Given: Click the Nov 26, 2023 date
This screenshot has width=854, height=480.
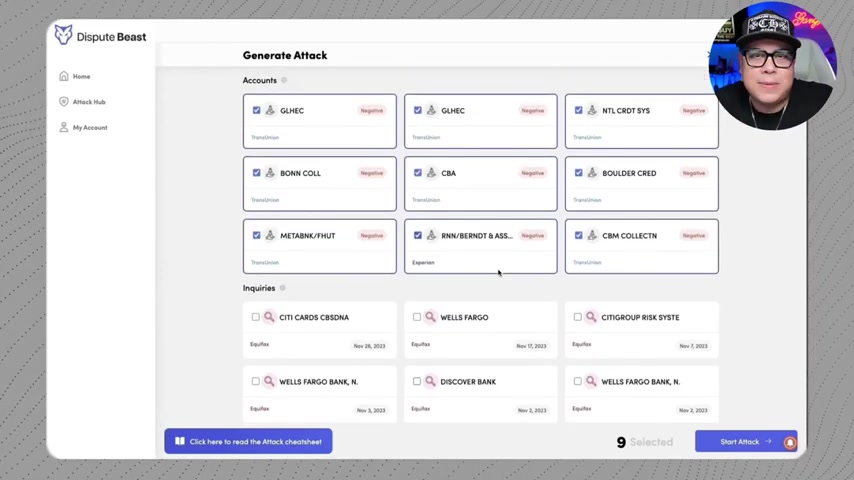Looking at the screenshot, I should tap(369, 346).
